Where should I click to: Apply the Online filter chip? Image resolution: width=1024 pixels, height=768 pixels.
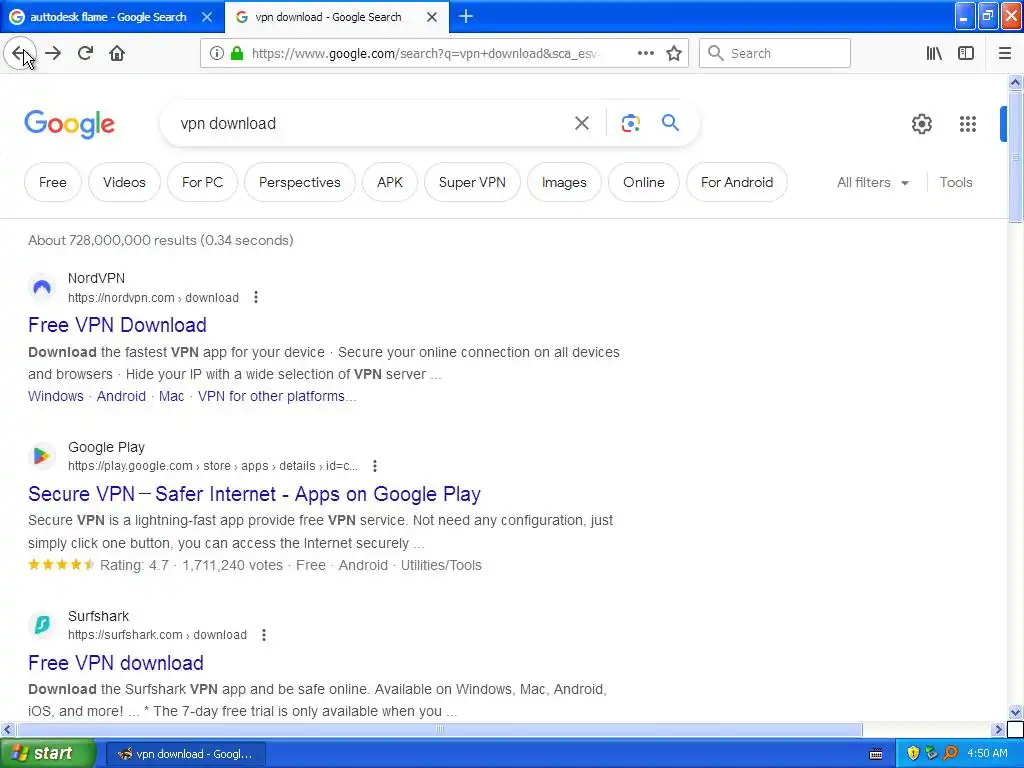coord(644,182)
